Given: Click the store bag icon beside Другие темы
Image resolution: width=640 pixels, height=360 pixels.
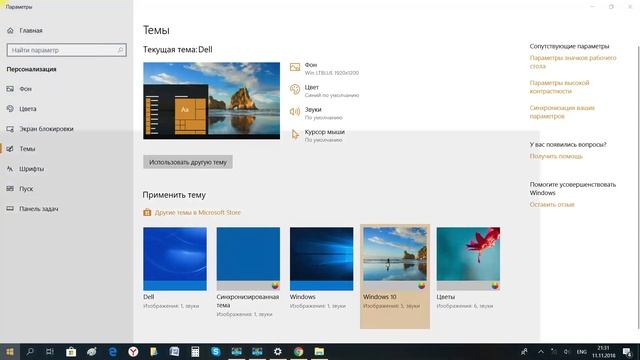Looking at the screenshot, I should pos(147,212).
